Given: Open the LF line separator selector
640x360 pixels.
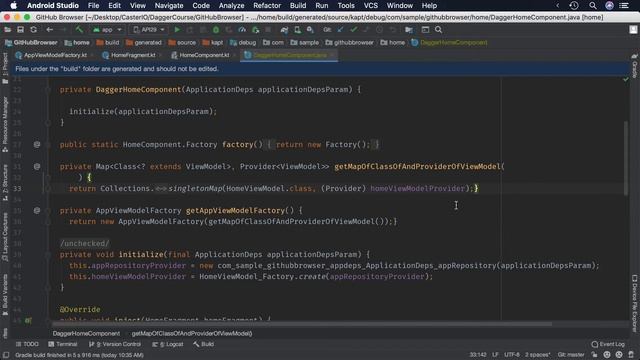Looking at the screenshot, I should coord(495,355).
